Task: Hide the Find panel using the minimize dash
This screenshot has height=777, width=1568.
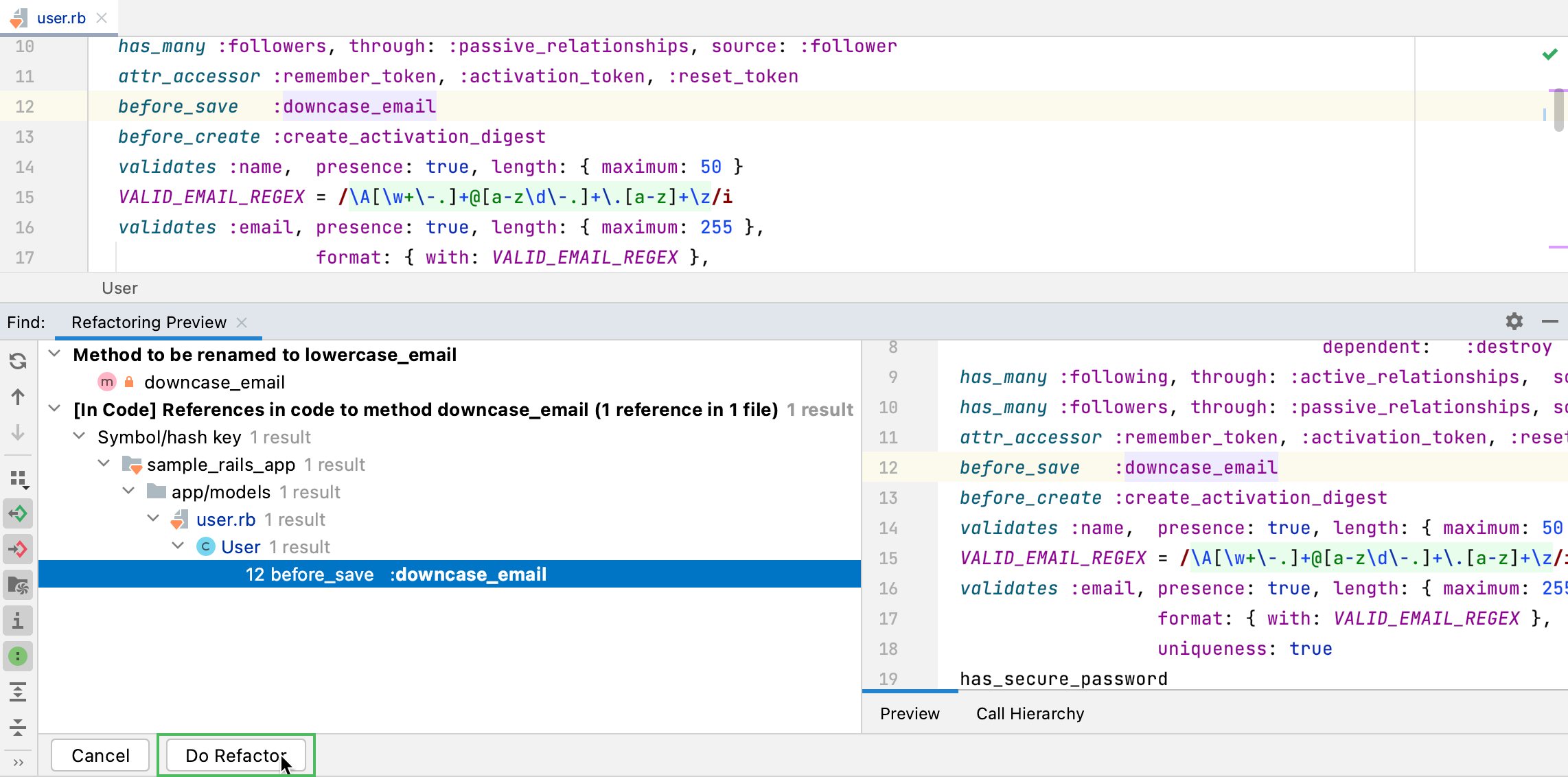Action: (1550, 321)
